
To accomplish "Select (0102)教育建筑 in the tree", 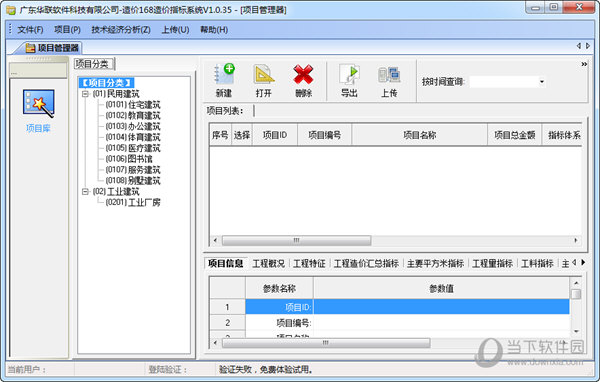I will [133, 115].
